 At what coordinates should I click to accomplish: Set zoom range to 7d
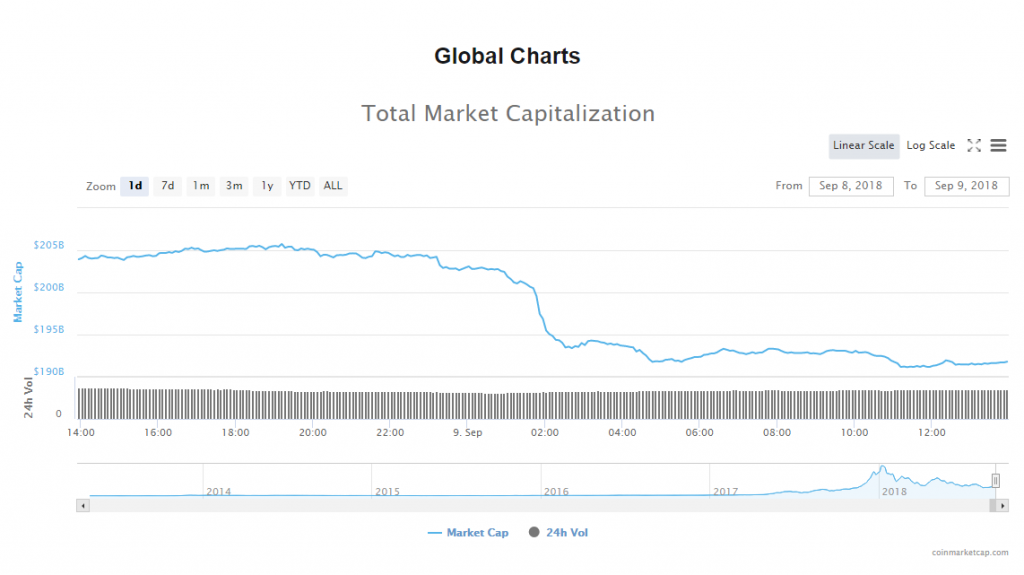click(x=168, y=186)
